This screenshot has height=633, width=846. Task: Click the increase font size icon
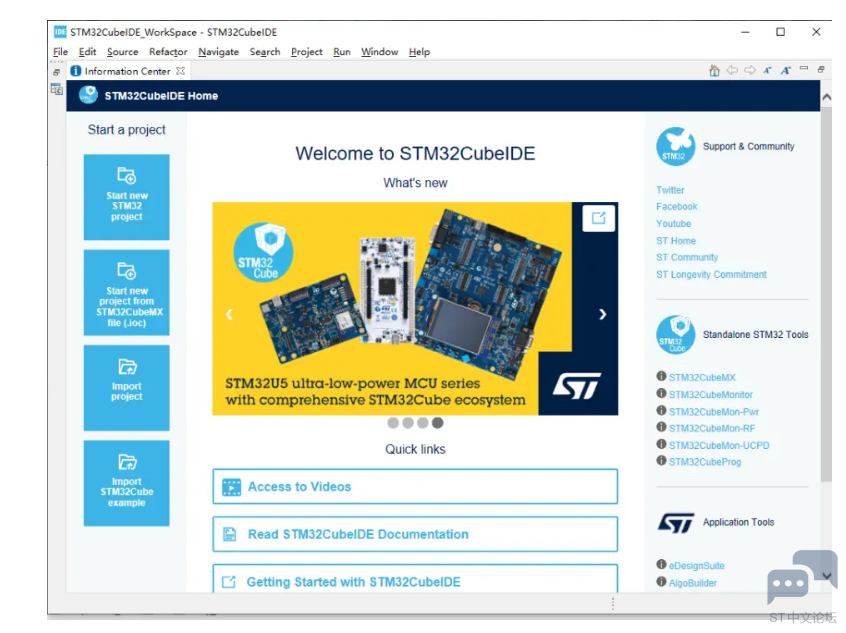pos(786,70)
